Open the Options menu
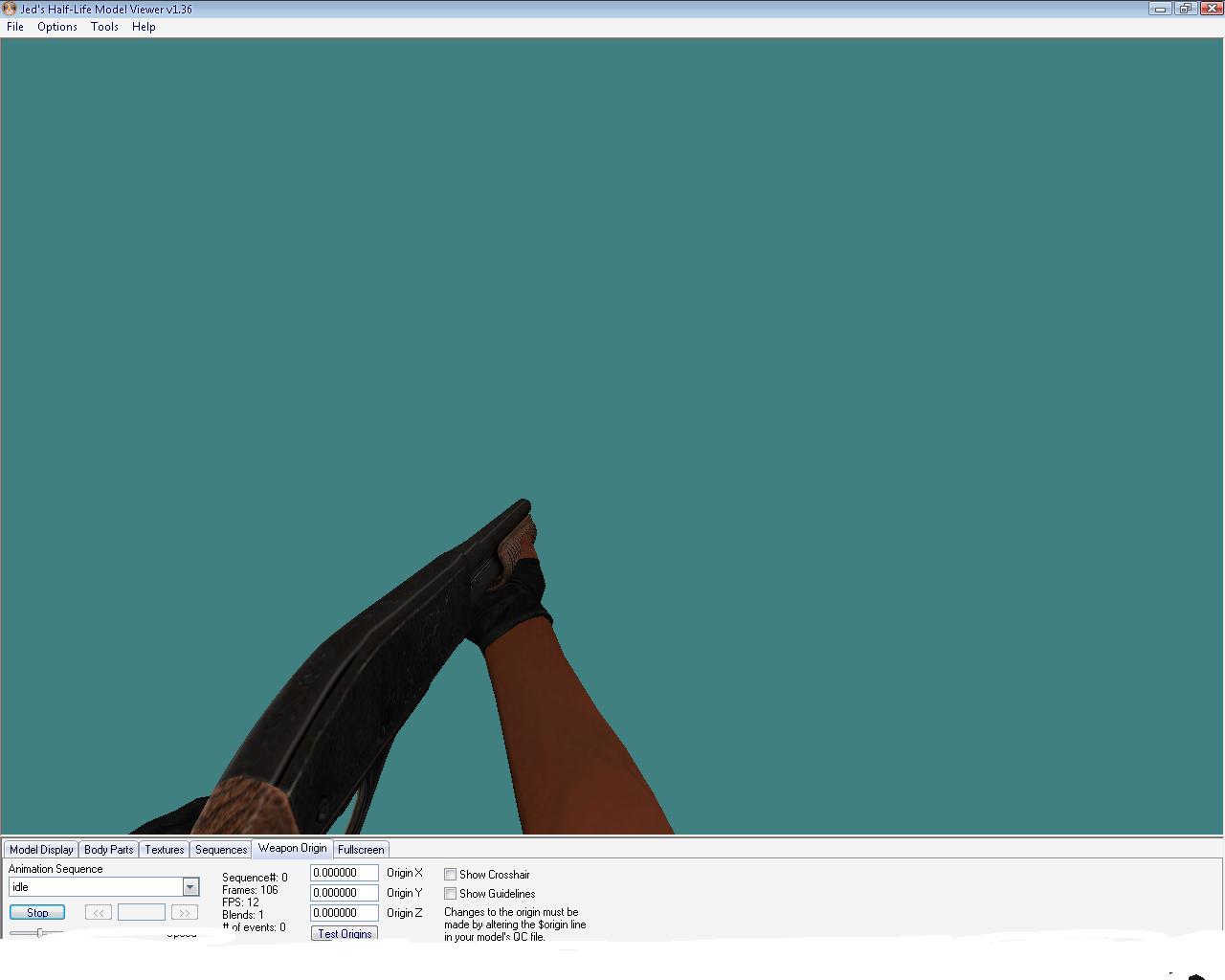Screen dimensions: 1225x980 (57, 27)
